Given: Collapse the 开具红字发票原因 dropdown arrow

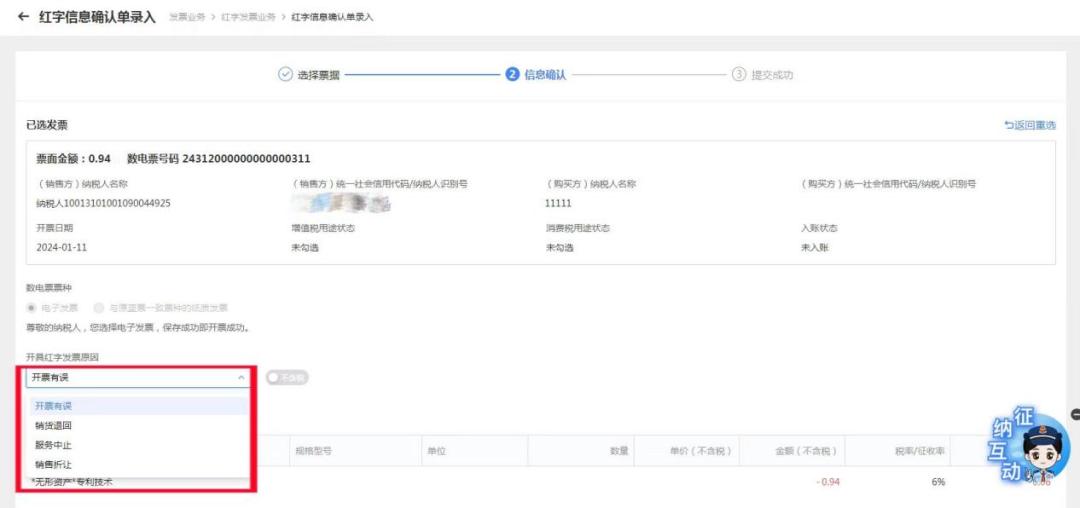Looking at the screenshot, I should pos(240,377).
